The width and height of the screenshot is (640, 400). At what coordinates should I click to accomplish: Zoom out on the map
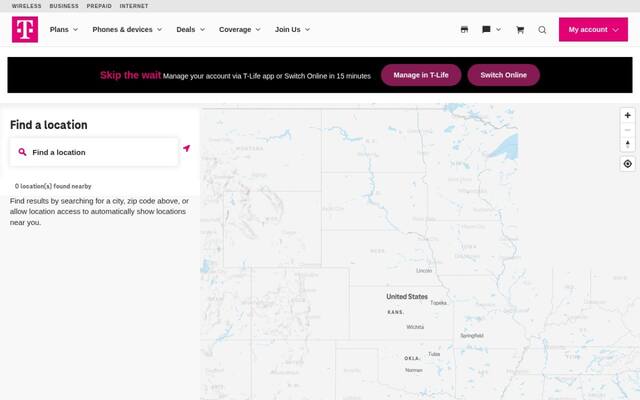click(627, 130)
